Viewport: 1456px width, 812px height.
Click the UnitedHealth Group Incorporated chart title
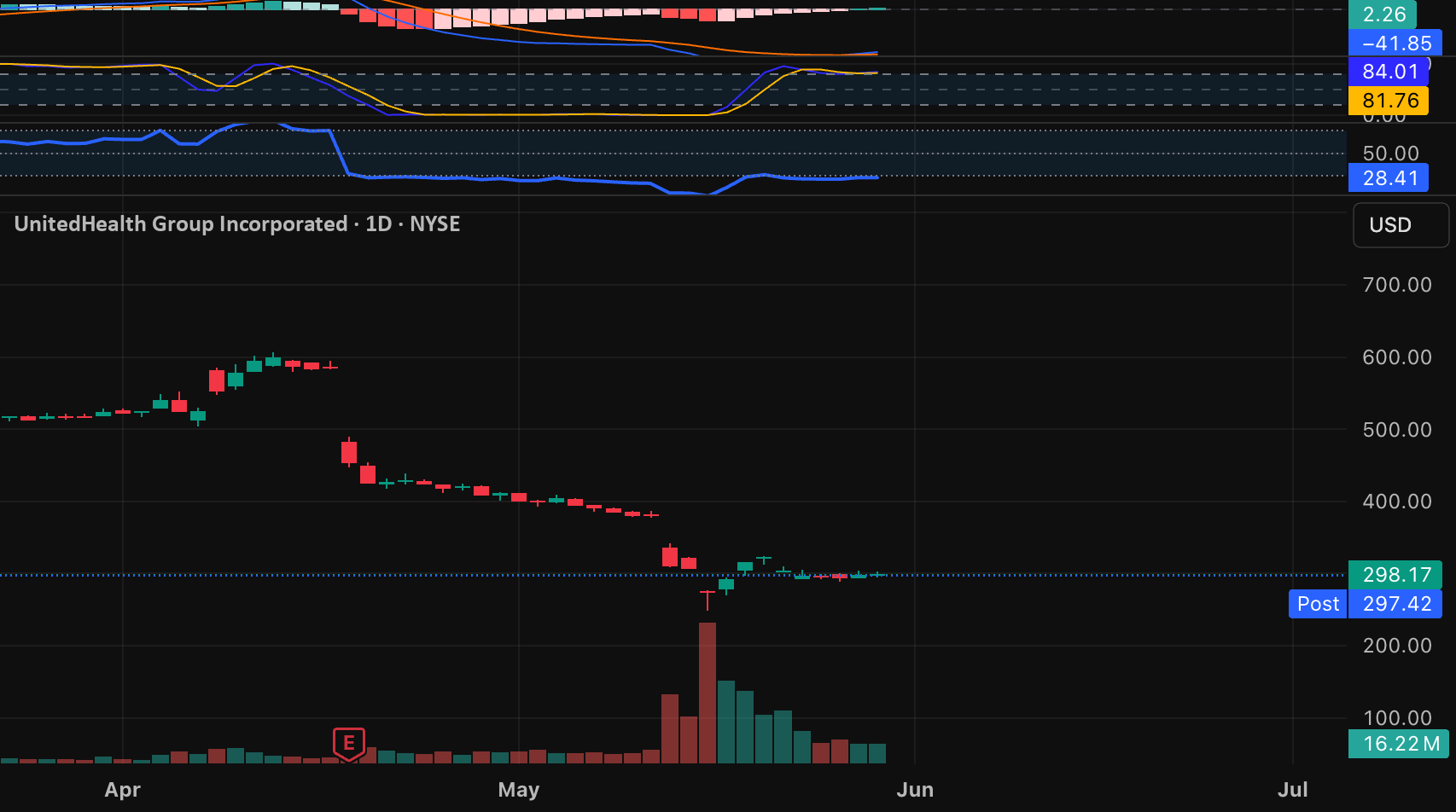(x=181, y=224)
